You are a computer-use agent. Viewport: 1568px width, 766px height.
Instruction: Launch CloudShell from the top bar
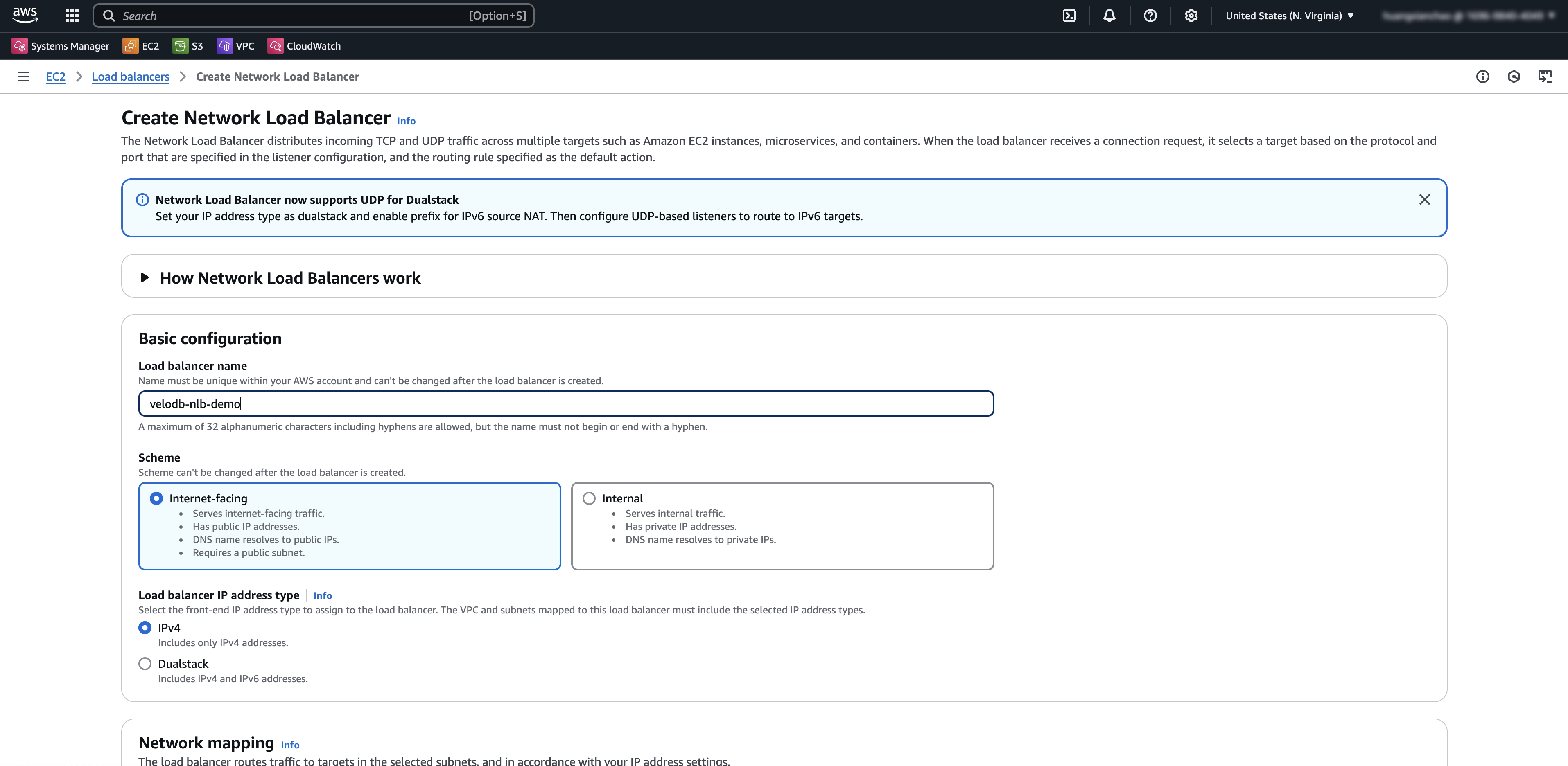point(1069,16)
